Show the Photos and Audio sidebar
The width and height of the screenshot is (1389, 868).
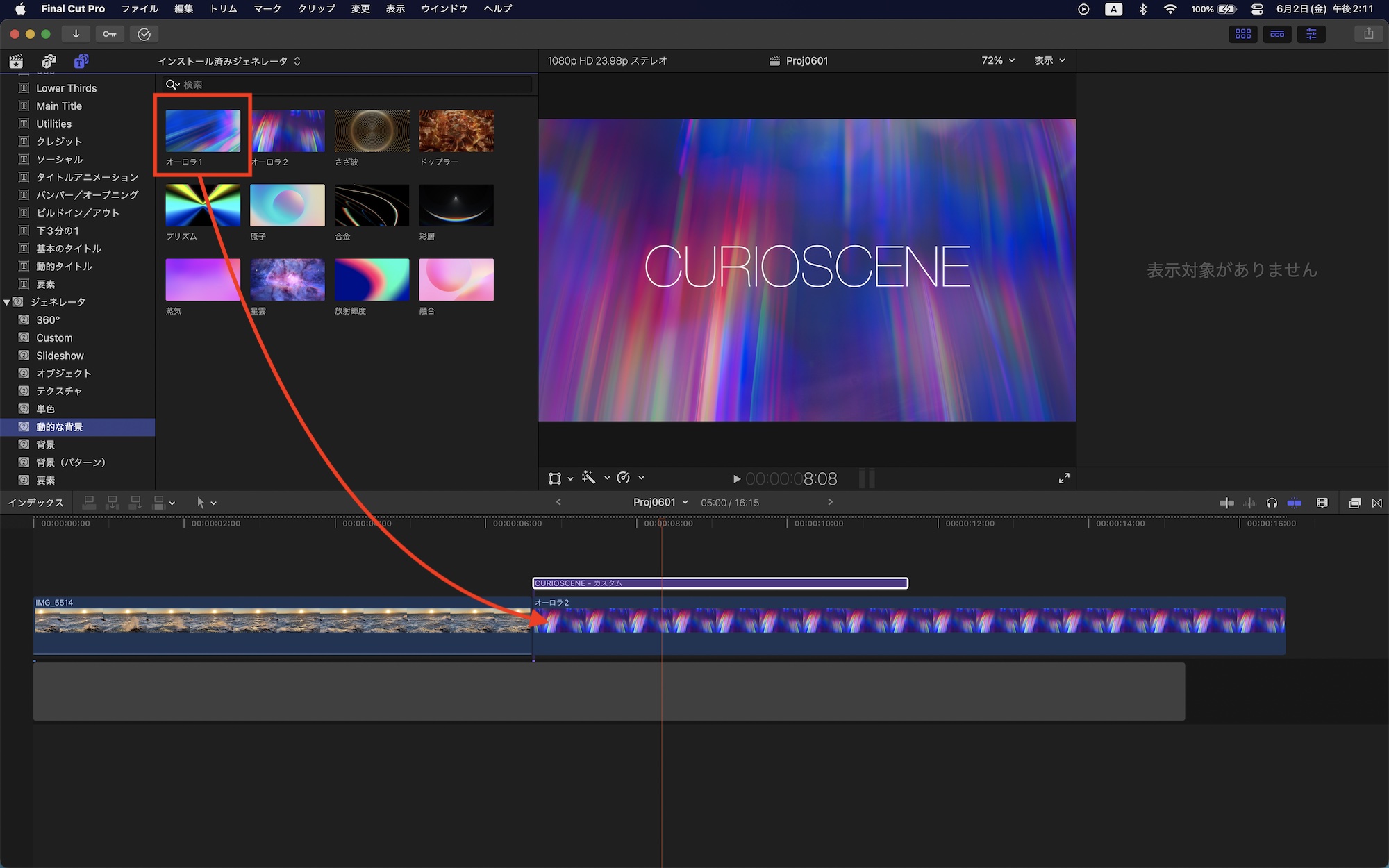click(49, 61)
